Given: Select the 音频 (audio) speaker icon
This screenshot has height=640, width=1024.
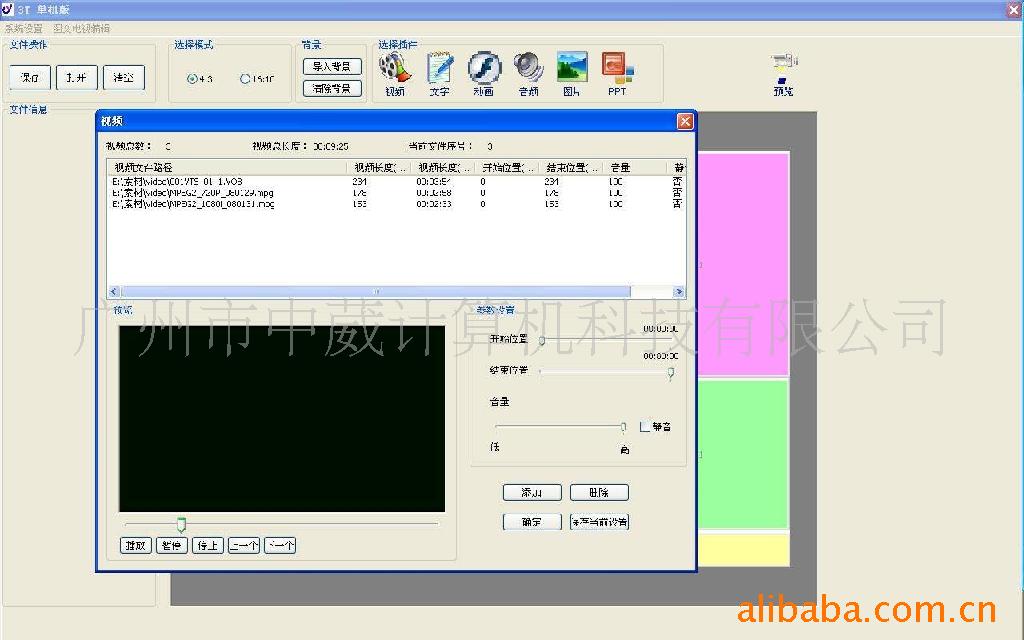Looking at the screenshot, I should point(528,68).
